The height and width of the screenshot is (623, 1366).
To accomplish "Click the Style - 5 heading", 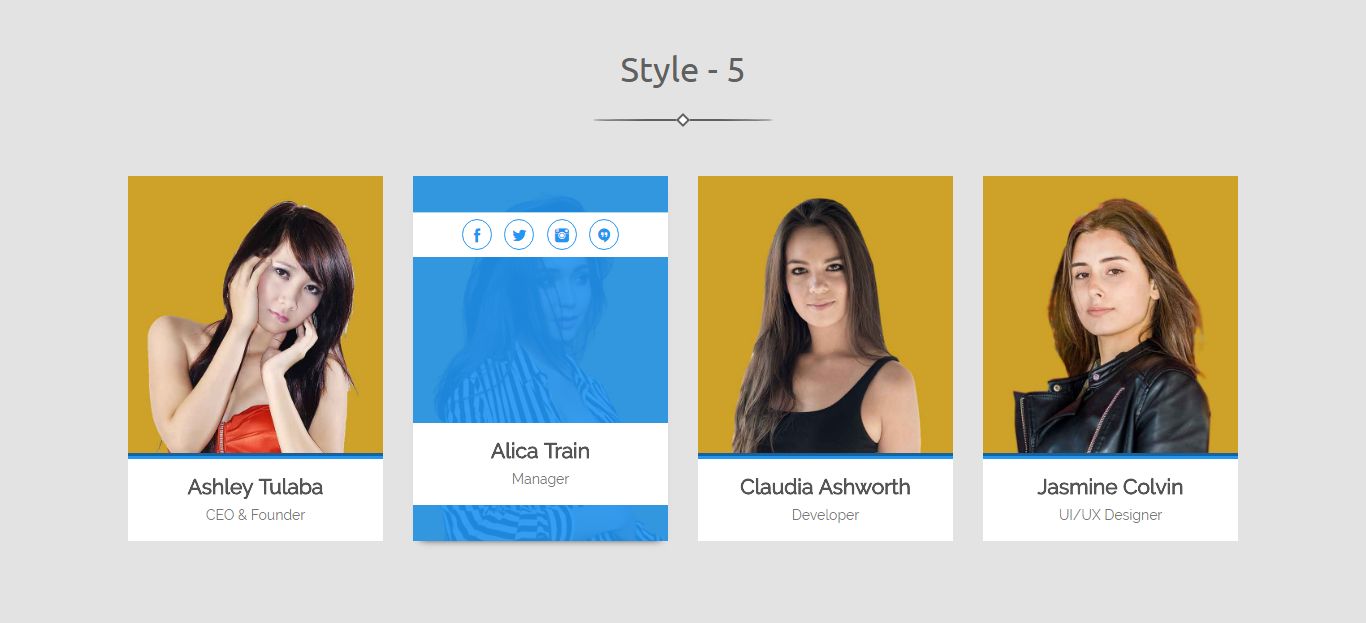I will point(683,70).
